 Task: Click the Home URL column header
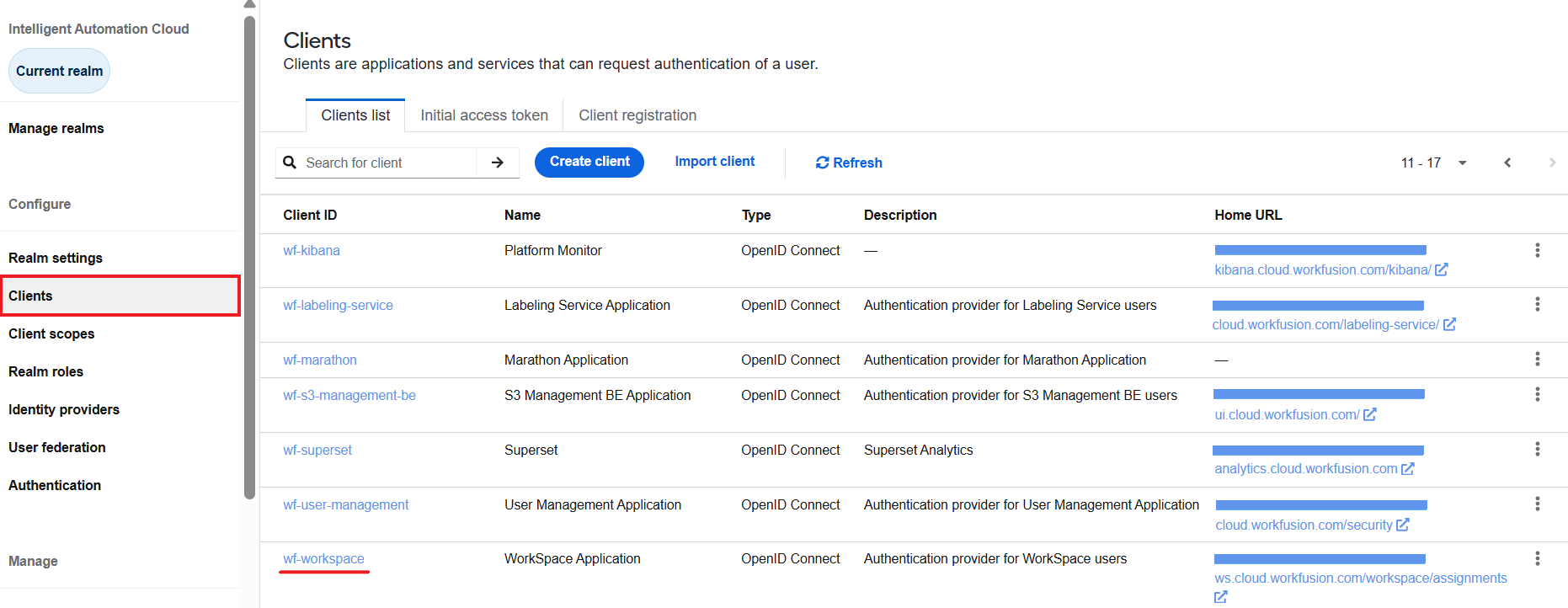1248,215
